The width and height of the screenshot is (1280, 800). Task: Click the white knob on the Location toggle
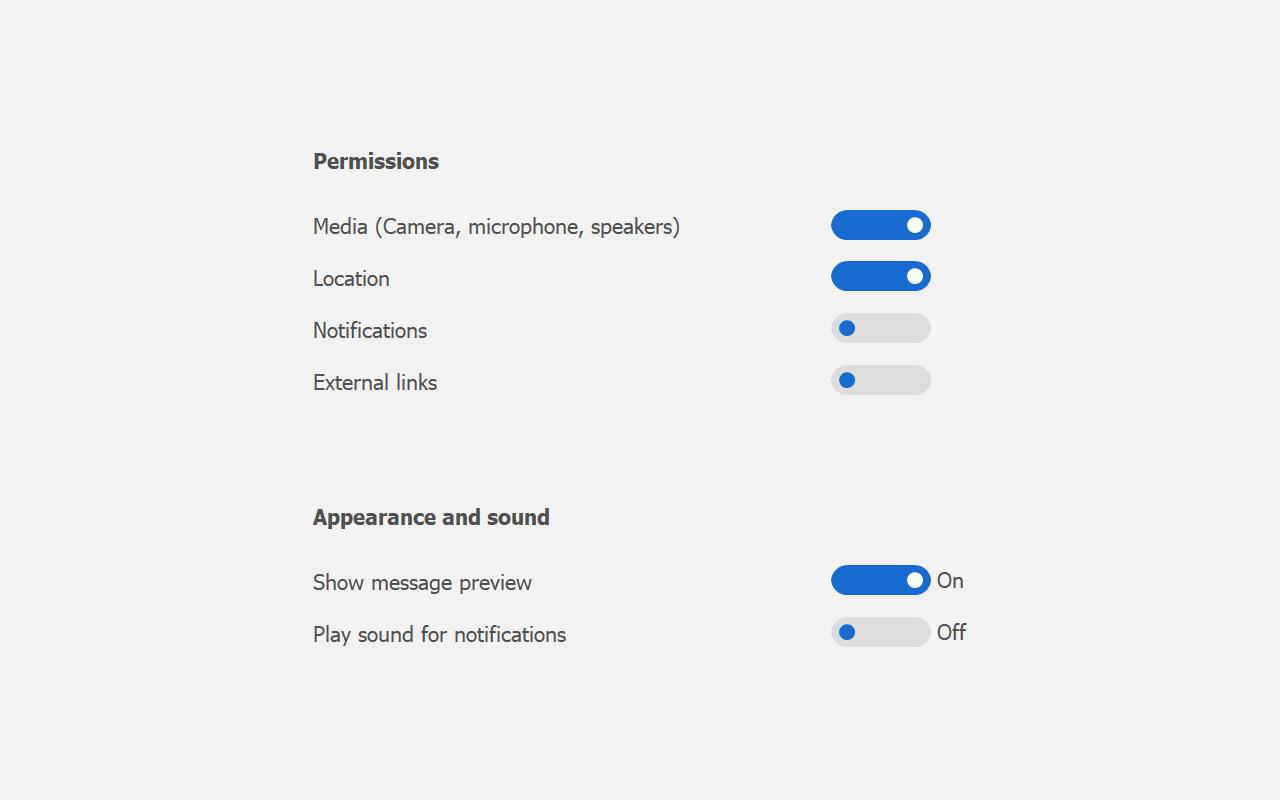point(915,276)
